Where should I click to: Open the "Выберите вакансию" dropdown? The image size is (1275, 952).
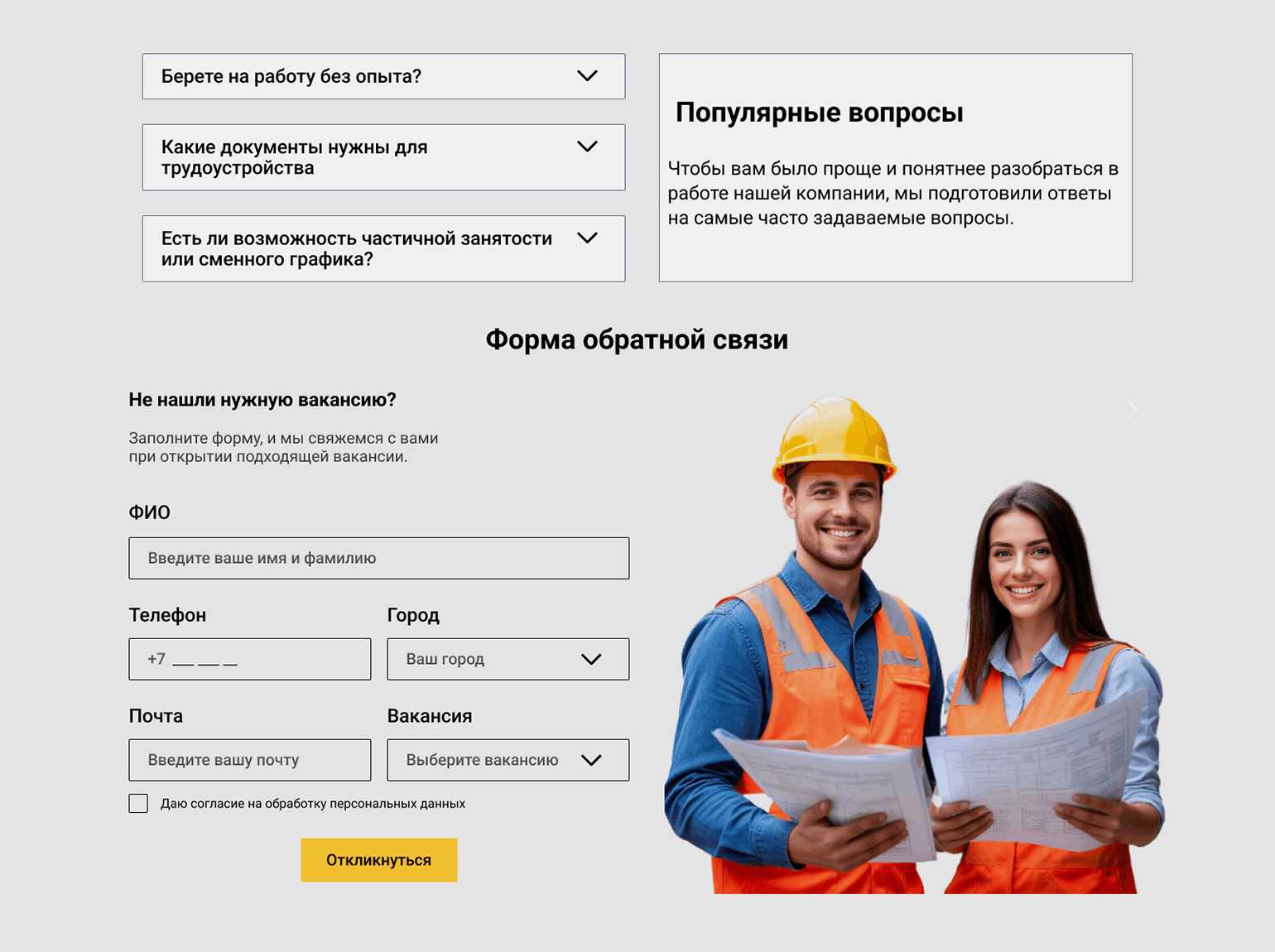coord(508,760)
